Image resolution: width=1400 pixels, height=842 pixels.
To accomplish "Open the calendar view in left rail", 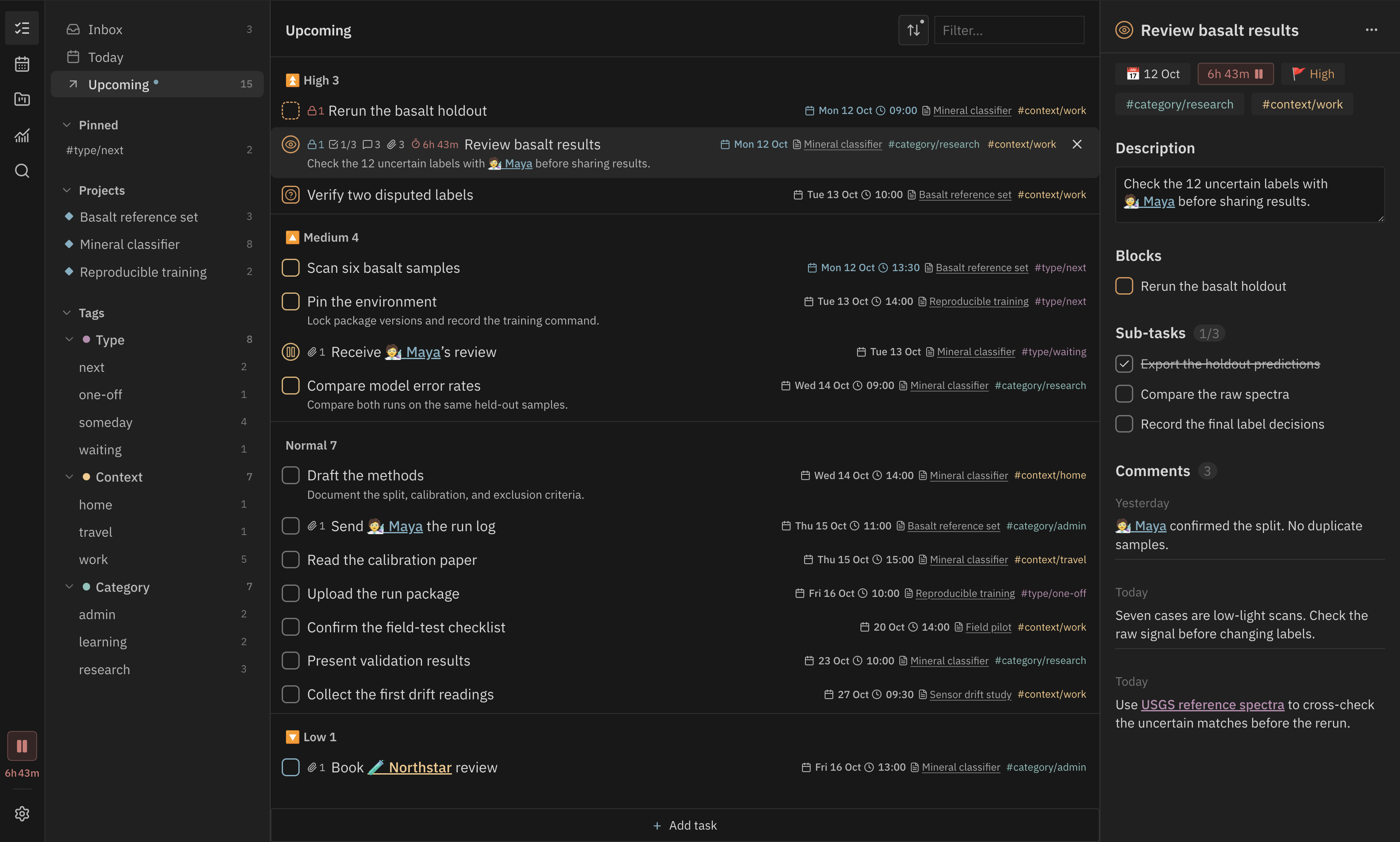I will [21, 64].
